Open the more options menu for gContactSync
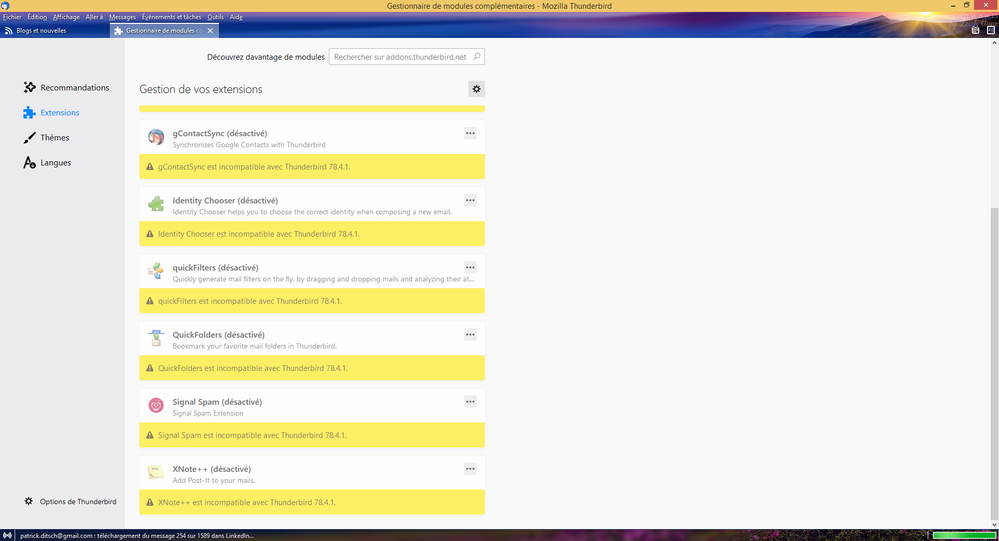The image size is (999, 541). (x=470, y=133)
